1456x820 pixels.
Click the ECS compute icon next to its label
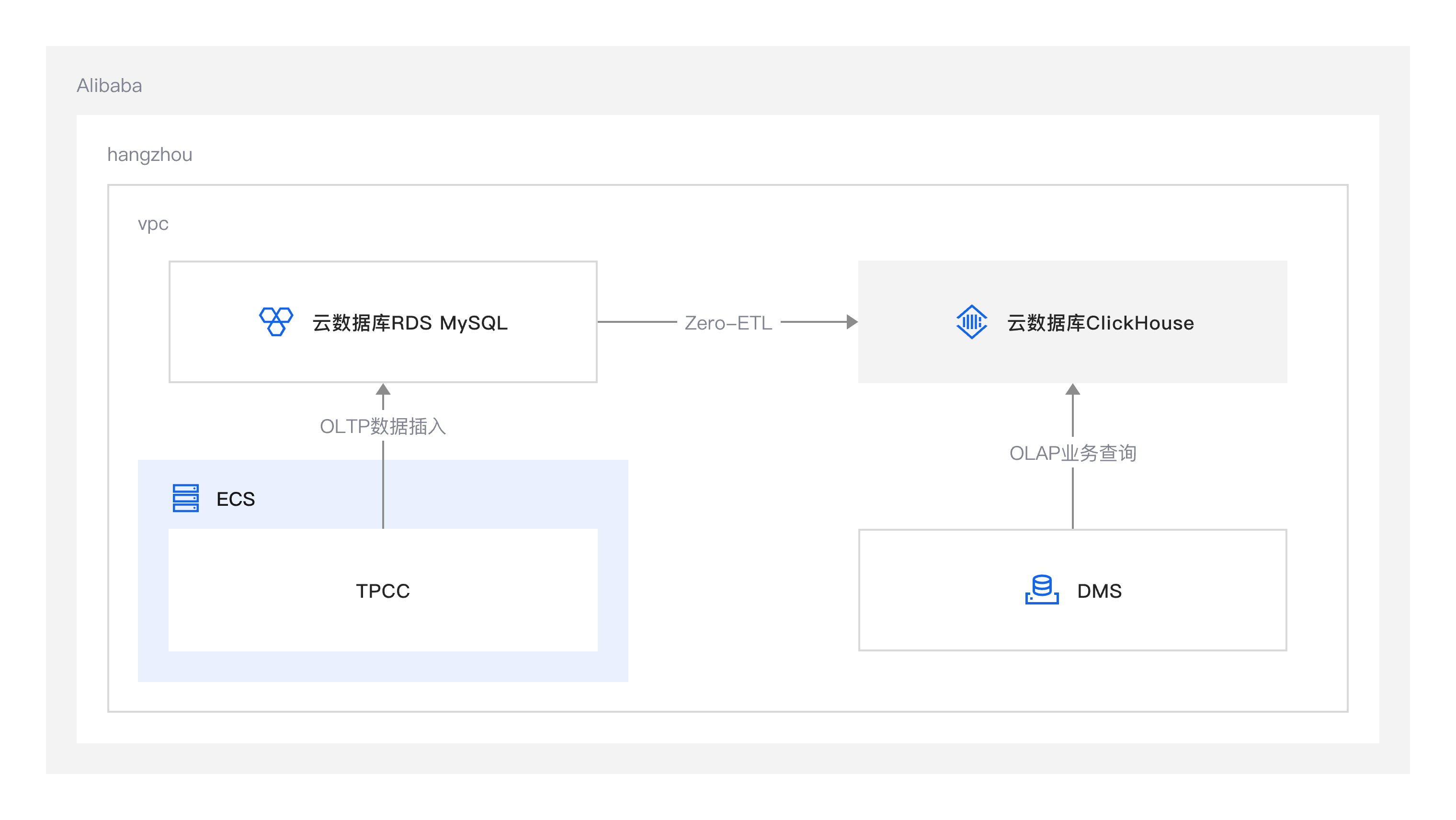click(186, 499)
